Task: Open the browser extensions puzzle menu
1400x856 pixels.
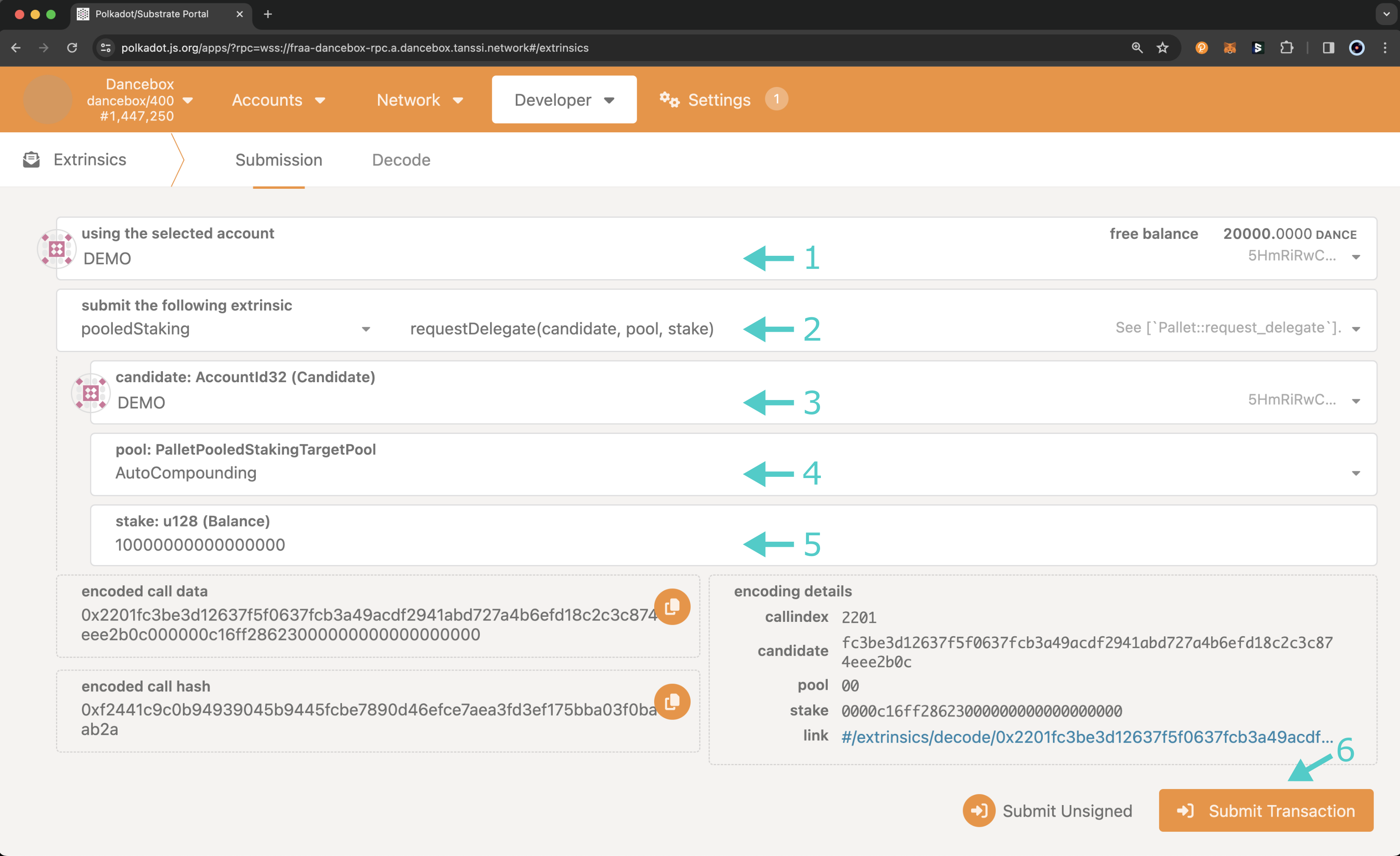Action: pos(1286,48)
